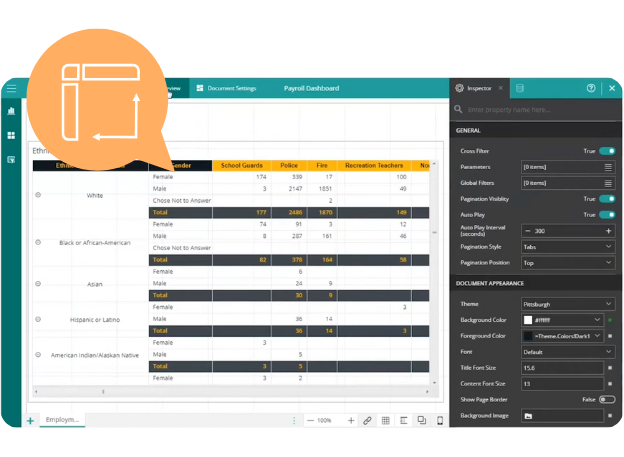The image size is (624, 457).
Task: Open the four-squares dashboard sidebar icon
Action: (11, 135)
